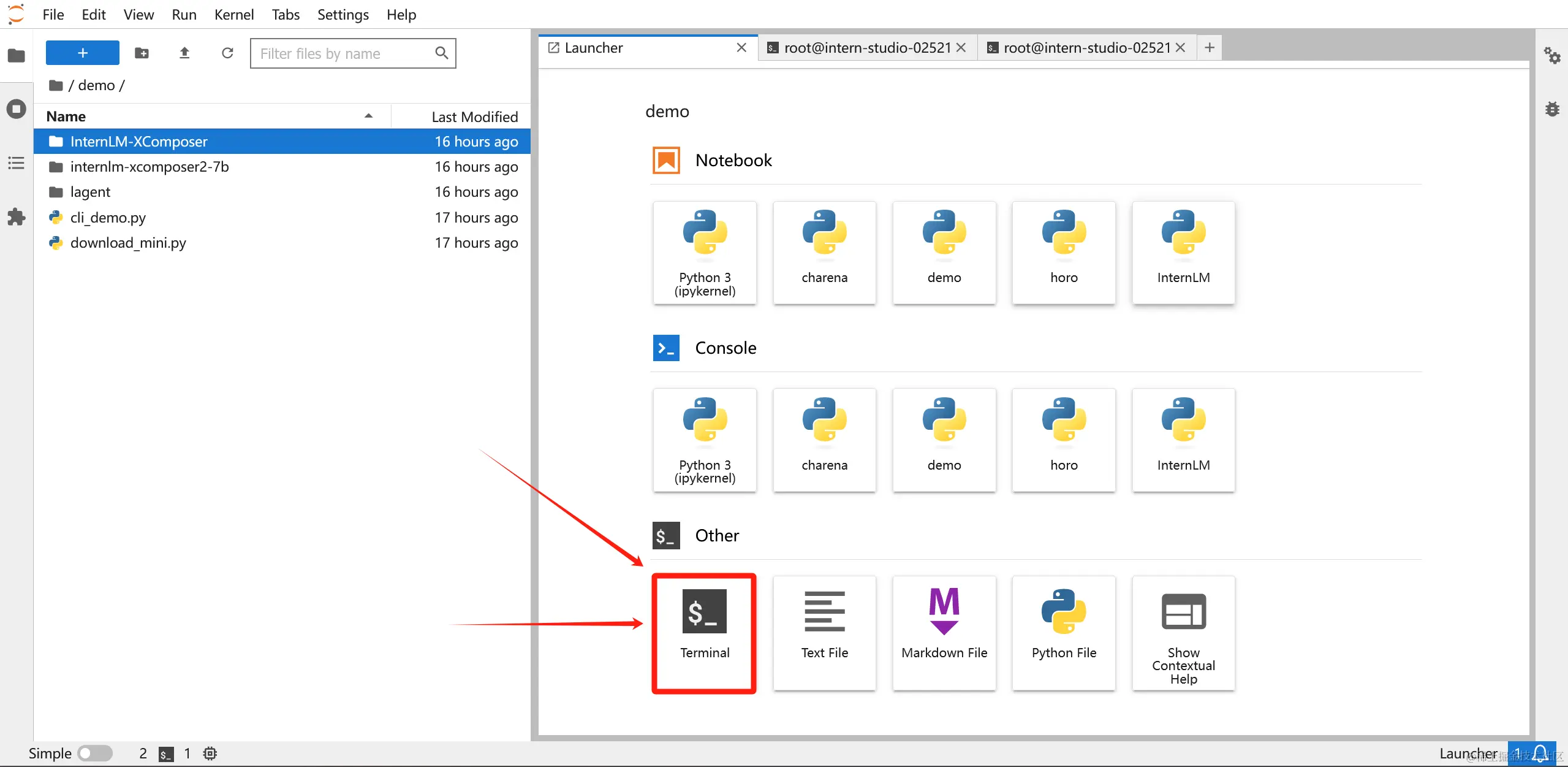The width and height of the screenshot is (1568, 767).
Task: Refresh the file browser list
Action: point(227,53)
